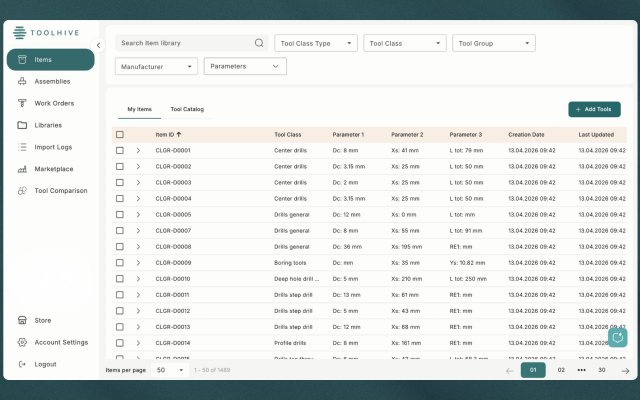Go to page 02
This screenshot has width=640, height=400.
[x=561, y=370]
